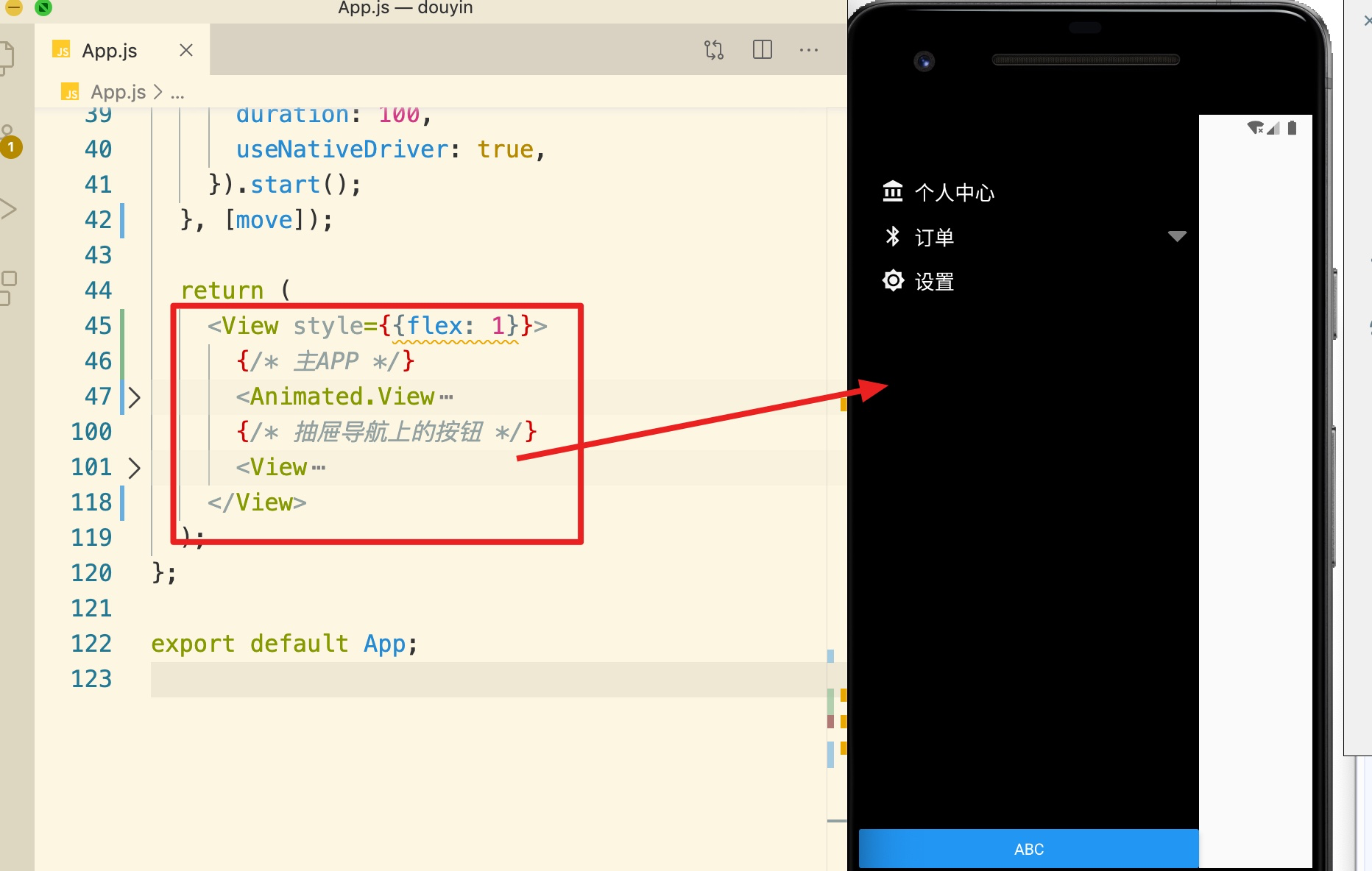1372x871 pixels.
Task: Click the flex: 1 style value on line 45
Action: point(456,326)
